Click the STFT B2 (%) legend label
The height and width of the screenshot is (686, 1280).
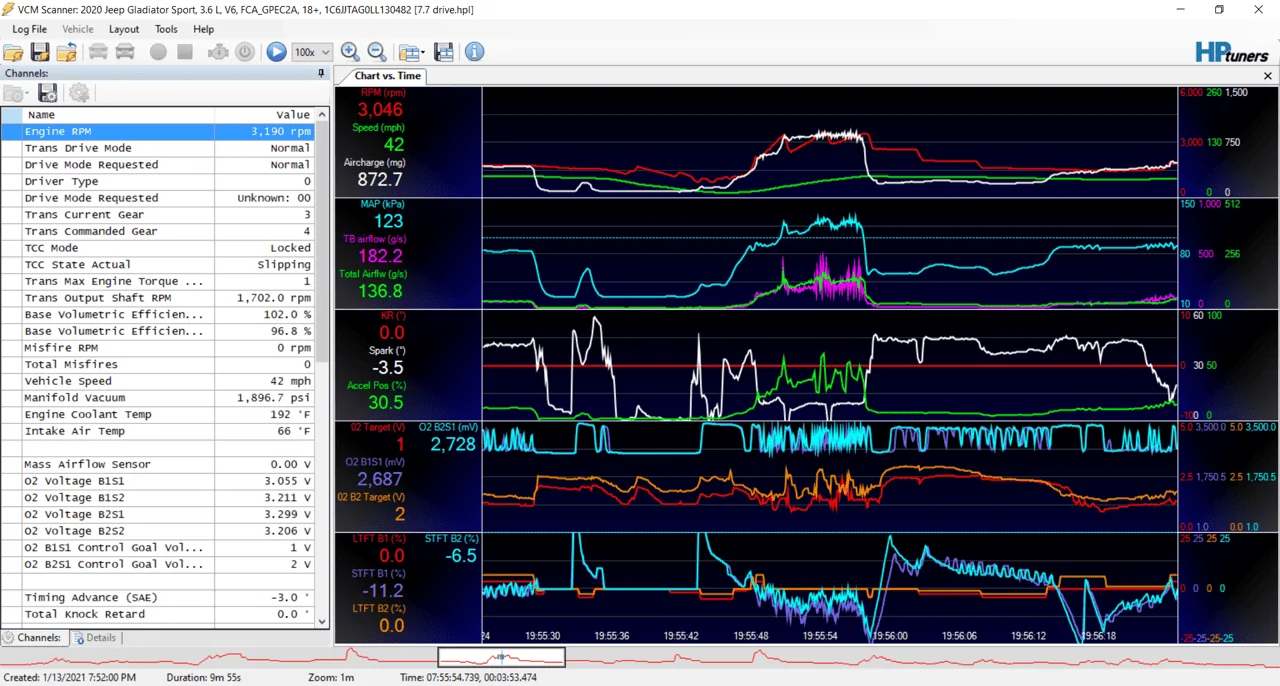click(x=450, y=539)
